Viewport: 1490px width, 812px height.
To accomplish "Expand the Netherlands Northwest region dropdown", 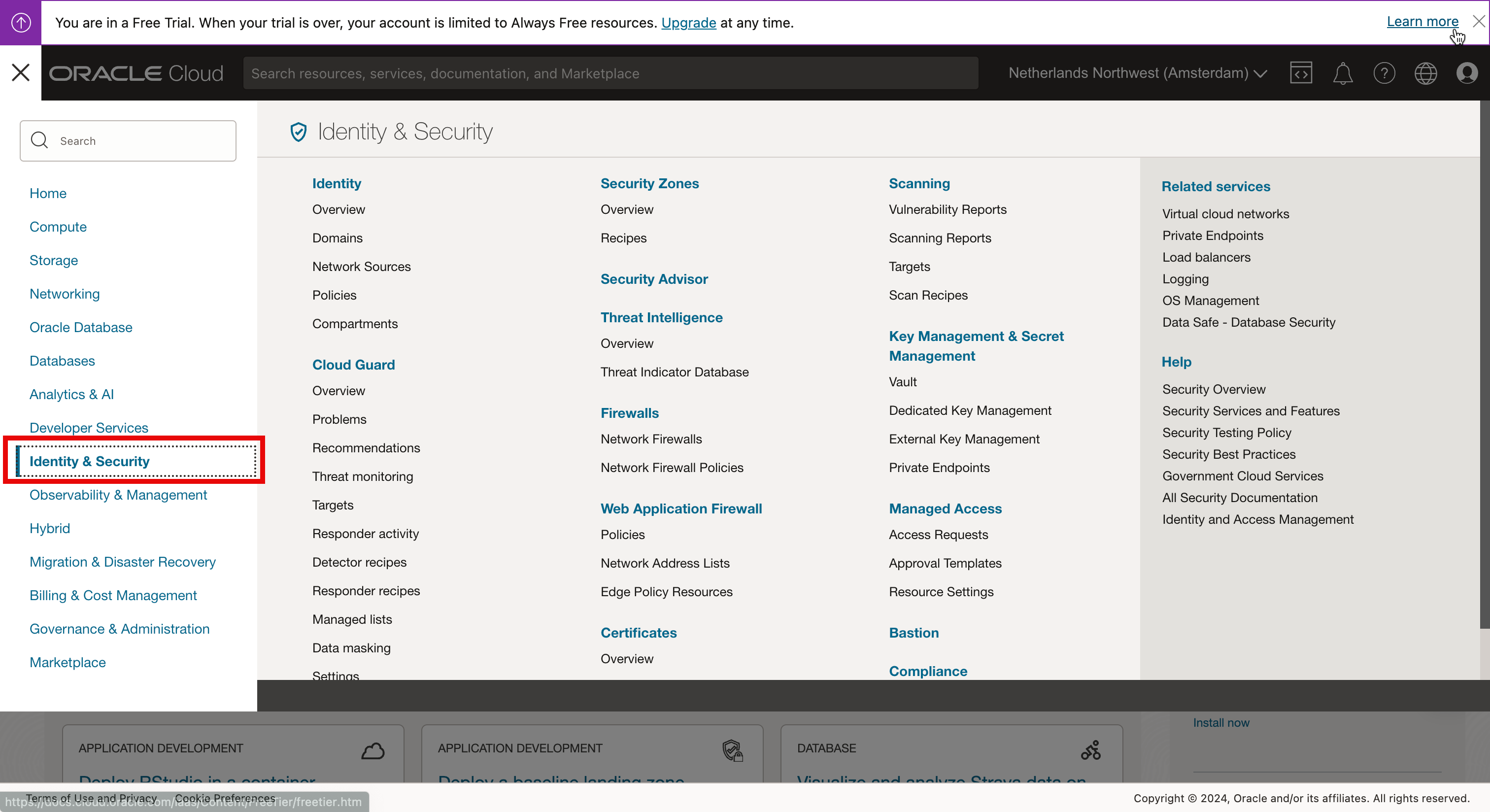I will pyautogui.click(x=1137, y=73).
